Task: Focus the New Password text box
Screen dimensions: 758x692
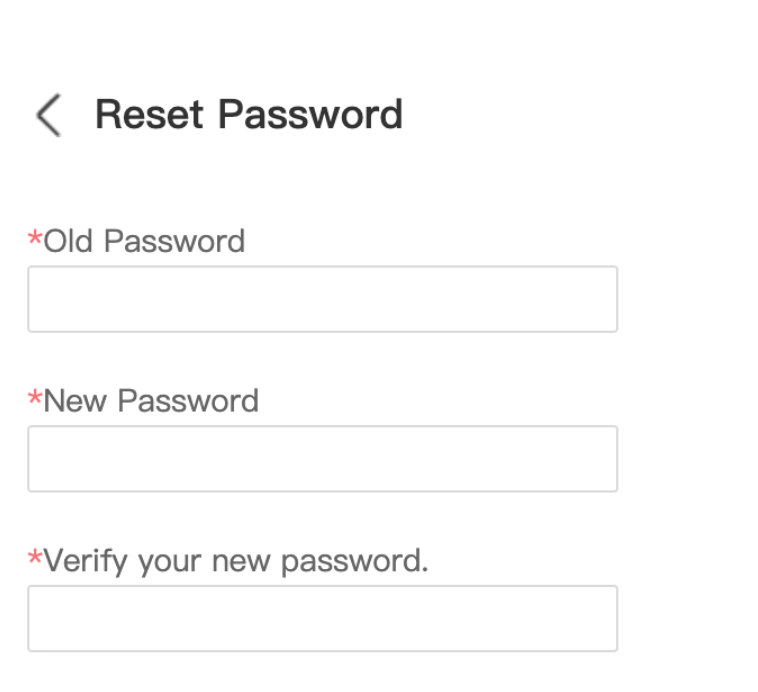Action: tap(322, 459)
